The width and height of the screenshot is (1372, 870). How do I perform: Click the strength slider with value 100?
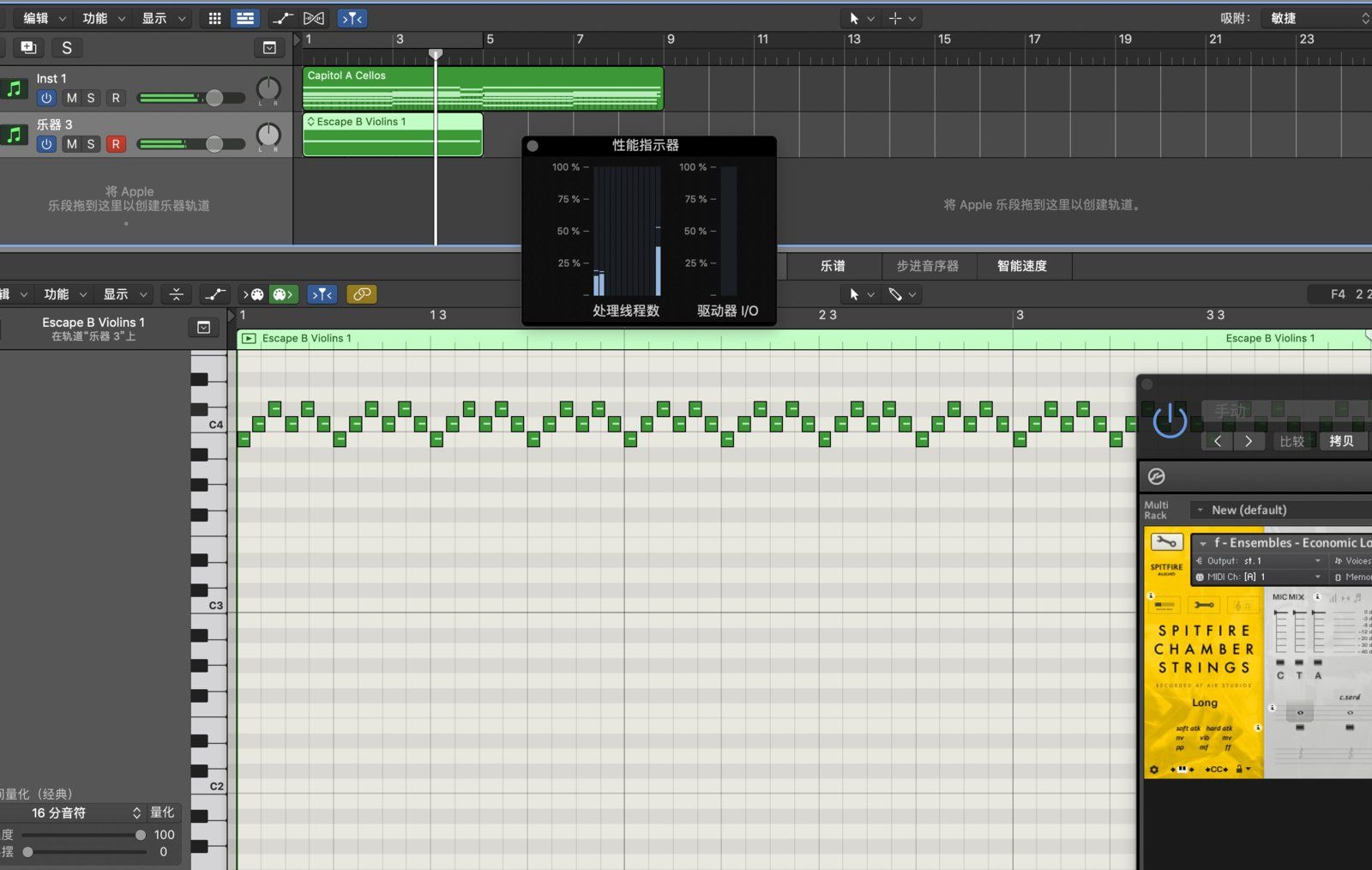[83, 835]
